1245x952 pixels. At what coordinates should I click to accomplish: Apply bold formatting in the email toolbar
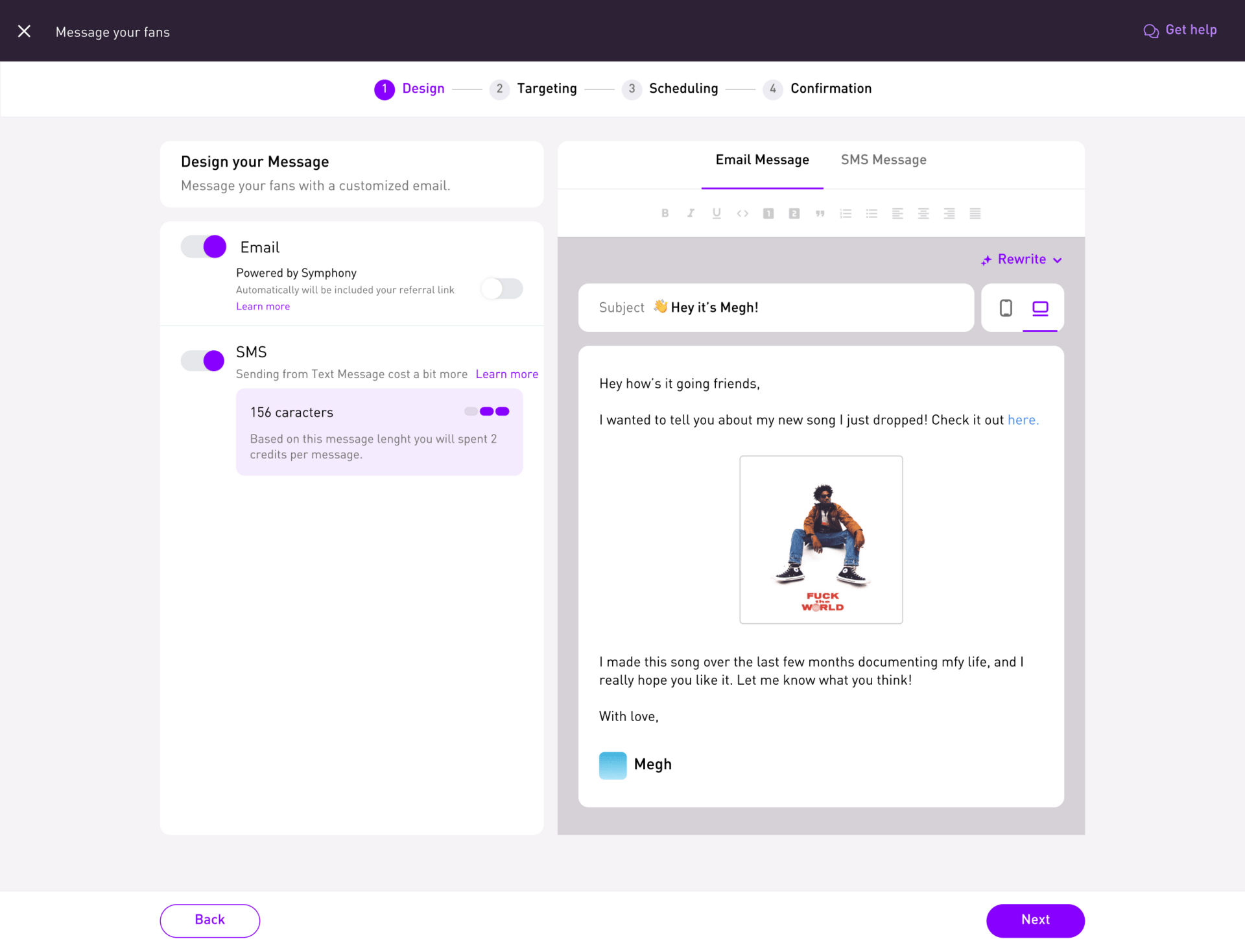[x=665, y=213]
